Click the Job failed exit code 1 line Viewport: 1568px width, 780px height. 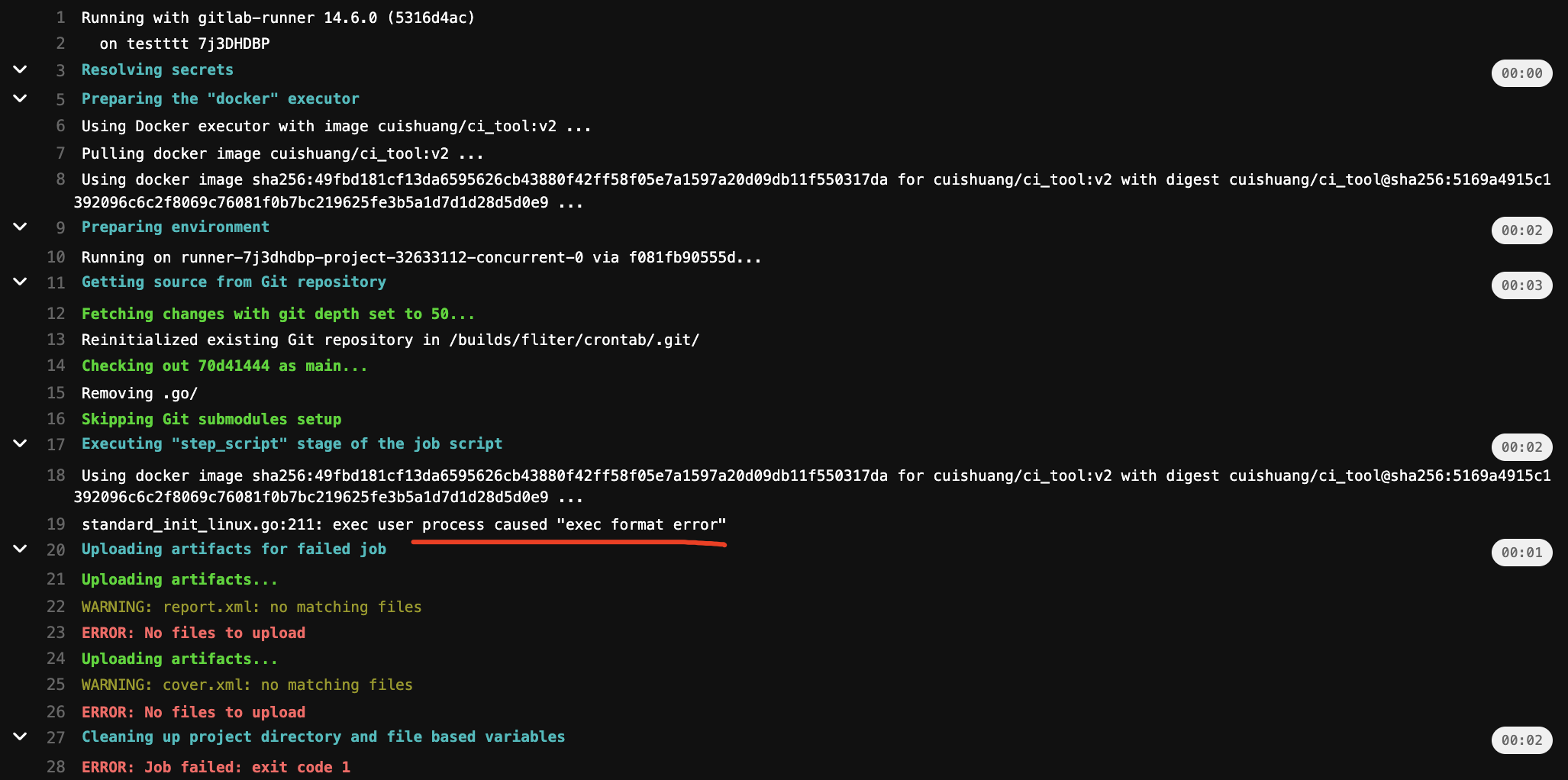pyautogui.click(x=216, y=767)
